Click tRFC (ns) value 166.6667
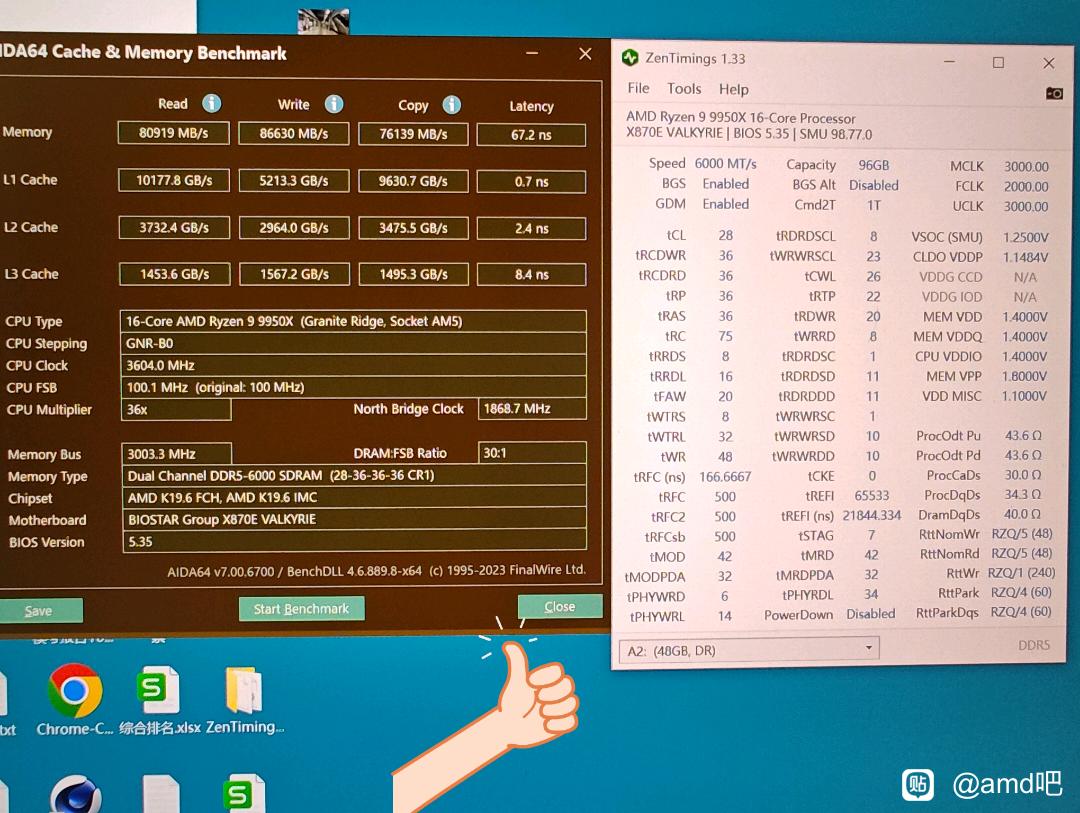Screen dimensions: 1080x813 pyautogui.click(x=725, y=477)
